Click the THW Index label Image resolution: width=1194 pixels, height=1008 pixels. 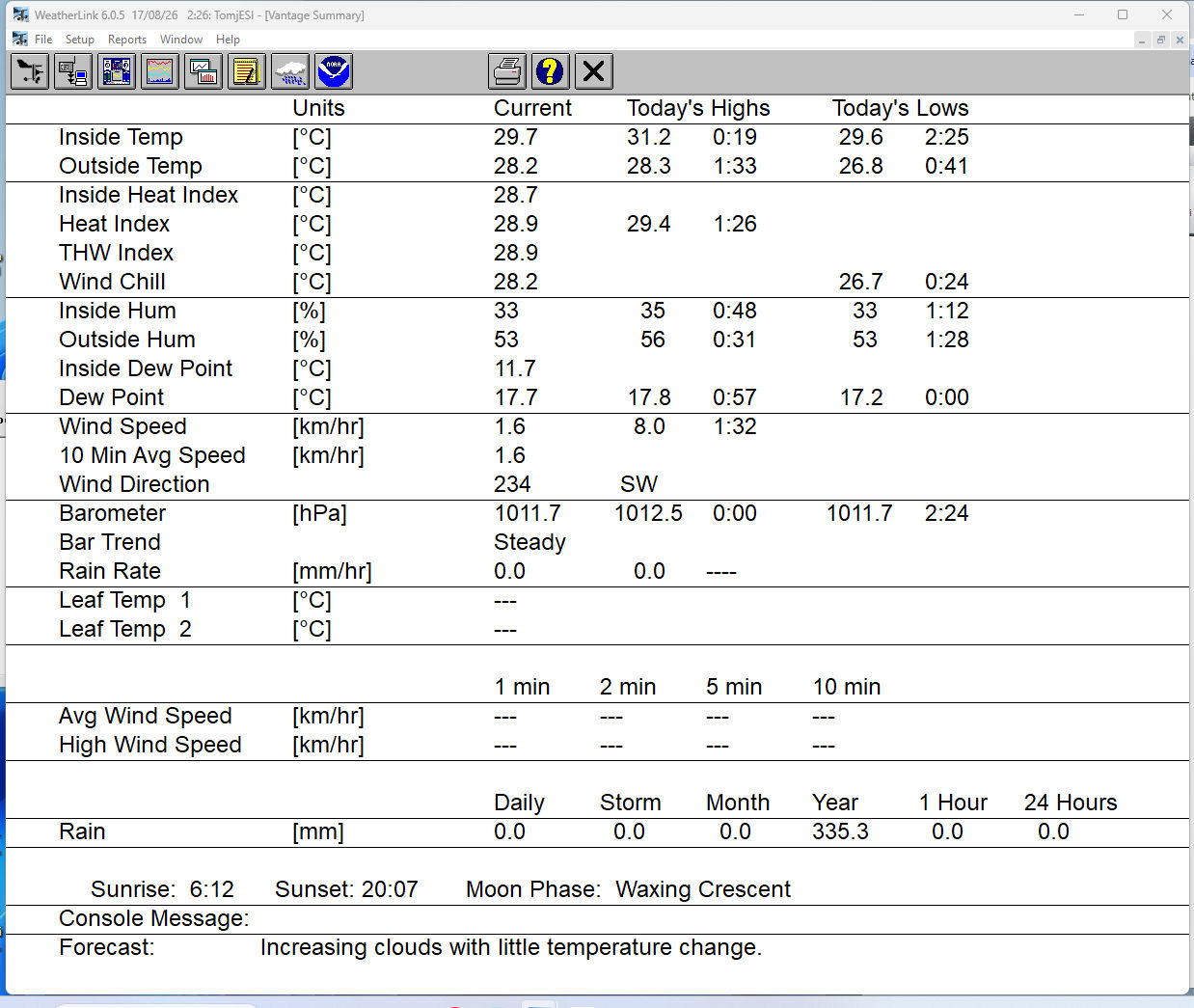116,253
